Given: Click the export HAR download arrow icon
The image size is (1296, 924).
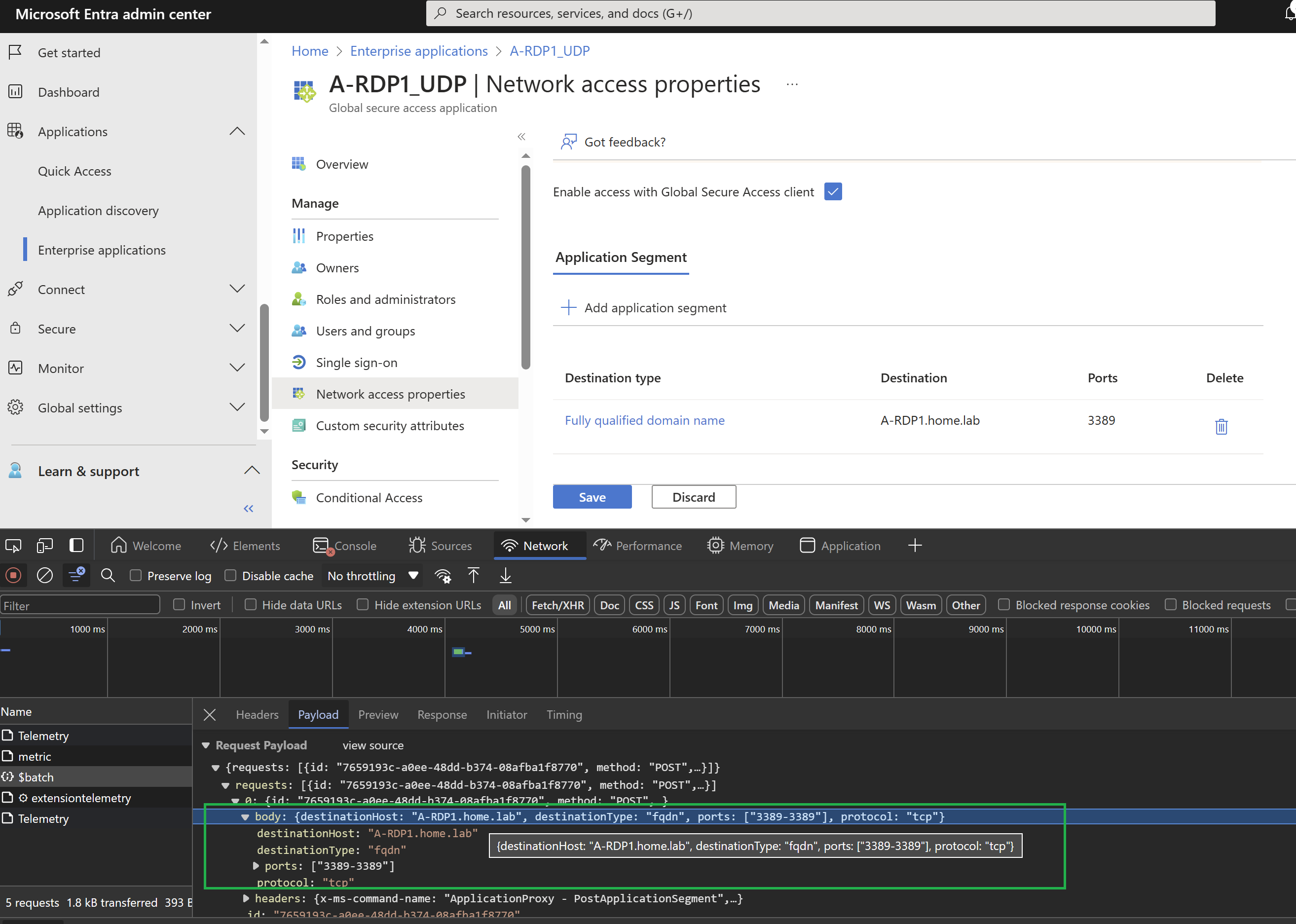Looking at the screenshot, I should (x=505, y=575).
